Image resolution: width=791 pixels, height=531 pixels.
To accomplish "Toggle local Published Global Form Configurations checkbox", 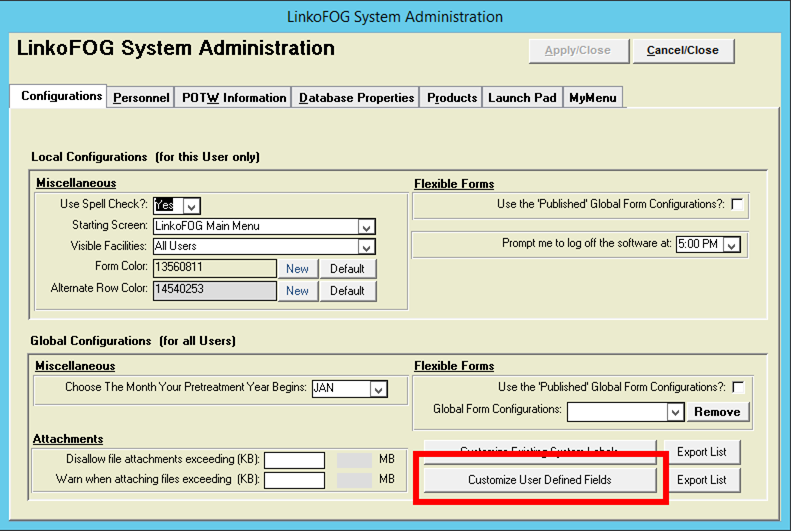I will click(x=737, y=205).
